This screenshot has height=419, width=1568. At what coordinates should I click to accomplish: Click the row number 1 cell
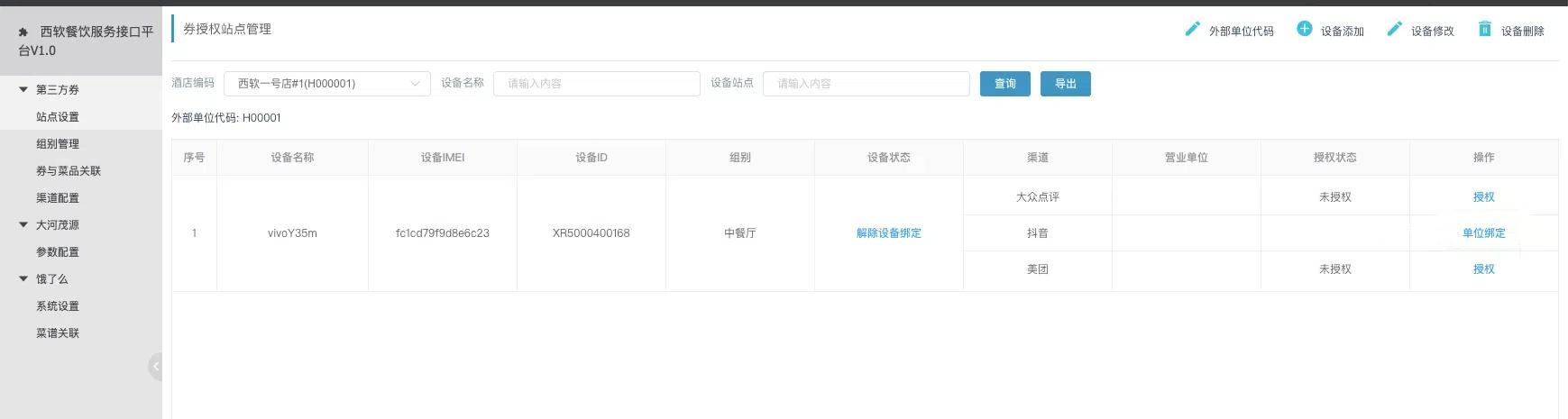[194, 233]
